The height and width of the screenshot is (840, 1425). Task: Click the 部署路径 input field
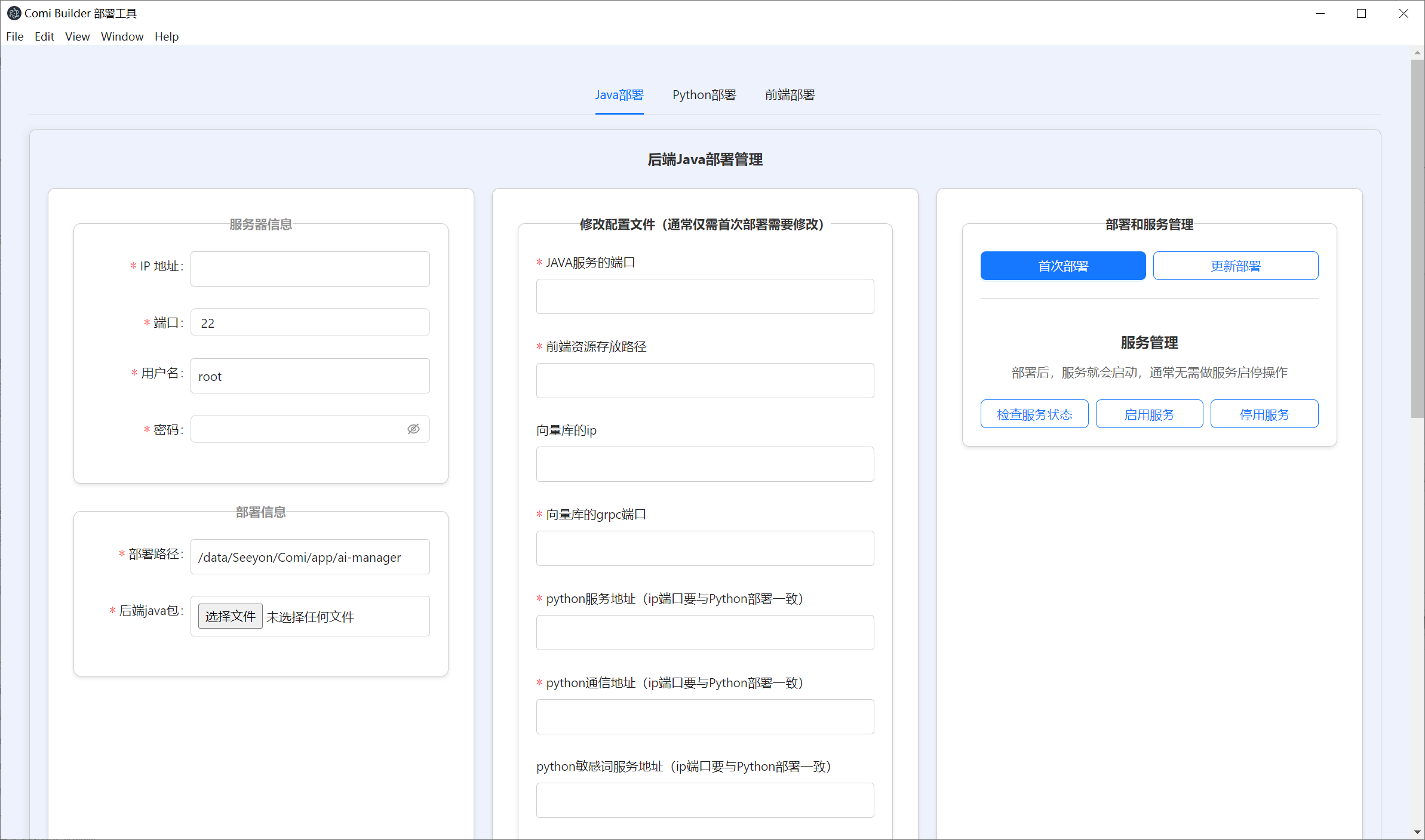[x=310, y=557]
